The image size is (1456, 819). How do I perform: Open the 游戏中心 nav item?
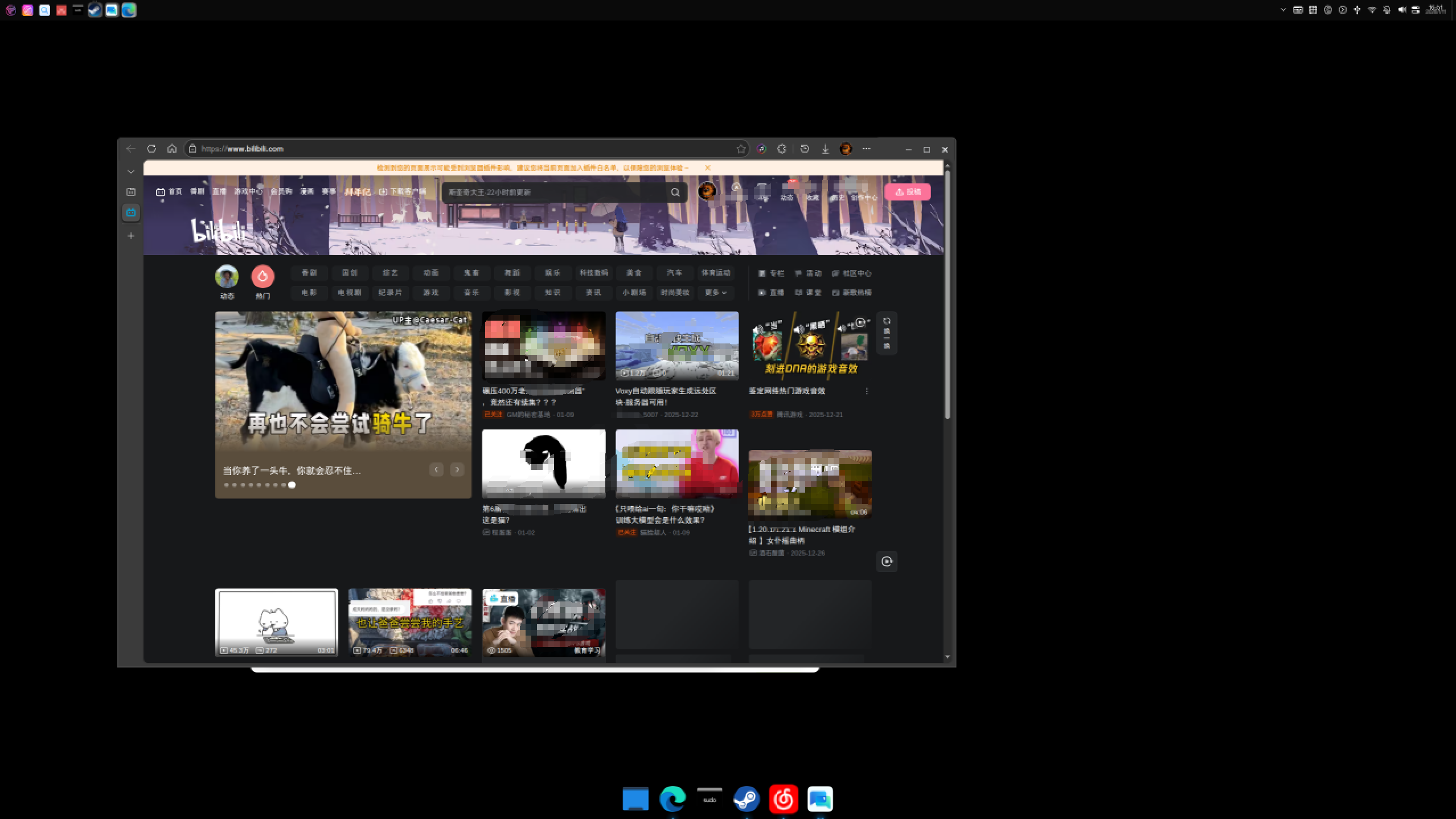coord(248,191)
